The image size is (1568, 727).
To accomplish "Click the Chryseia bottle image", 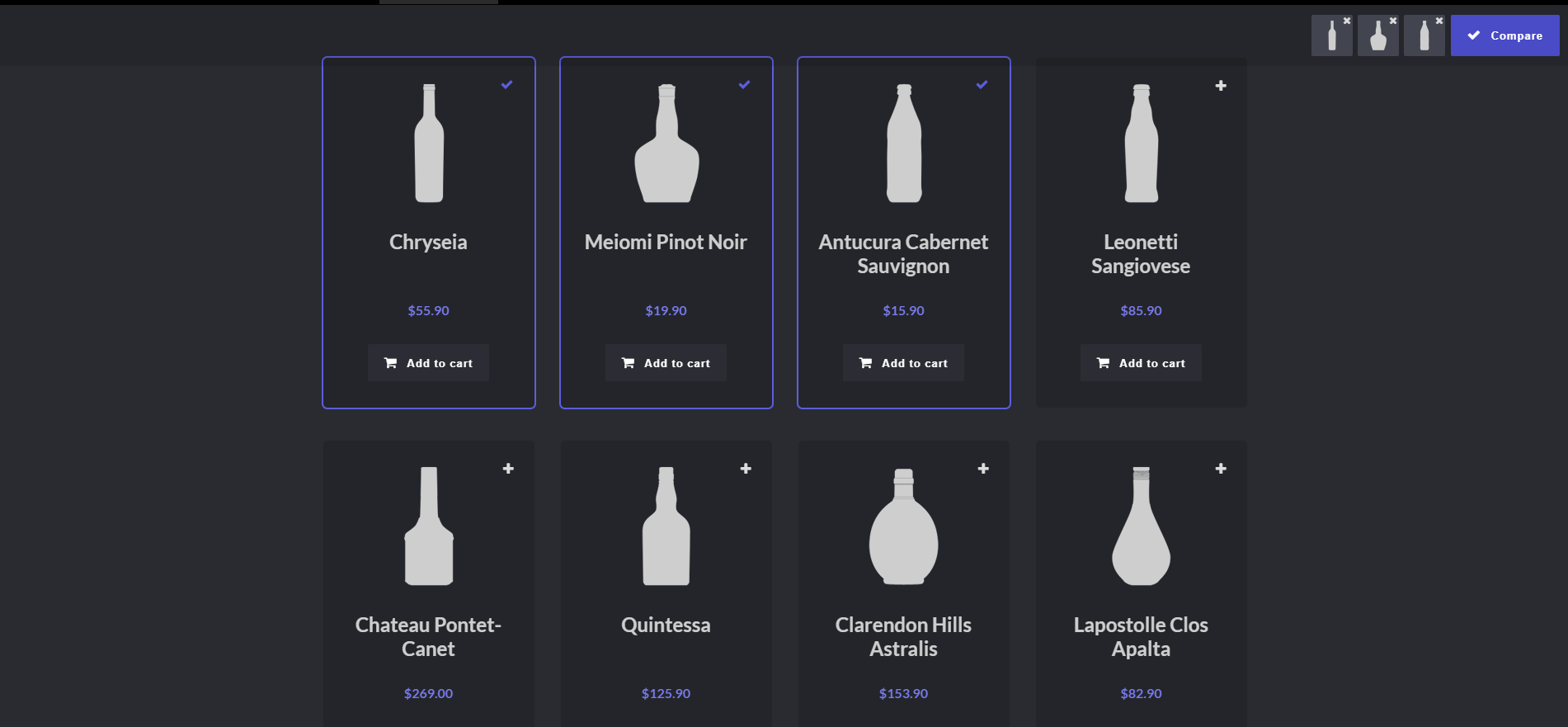I will [x=429, y=144].
